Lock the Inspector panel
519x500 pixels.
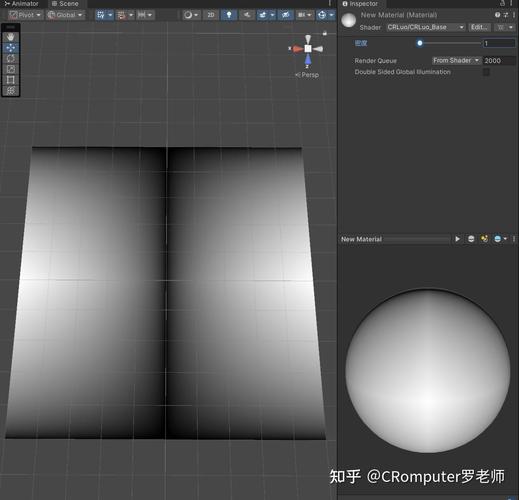pyautogui.click(x=502, y=3)
